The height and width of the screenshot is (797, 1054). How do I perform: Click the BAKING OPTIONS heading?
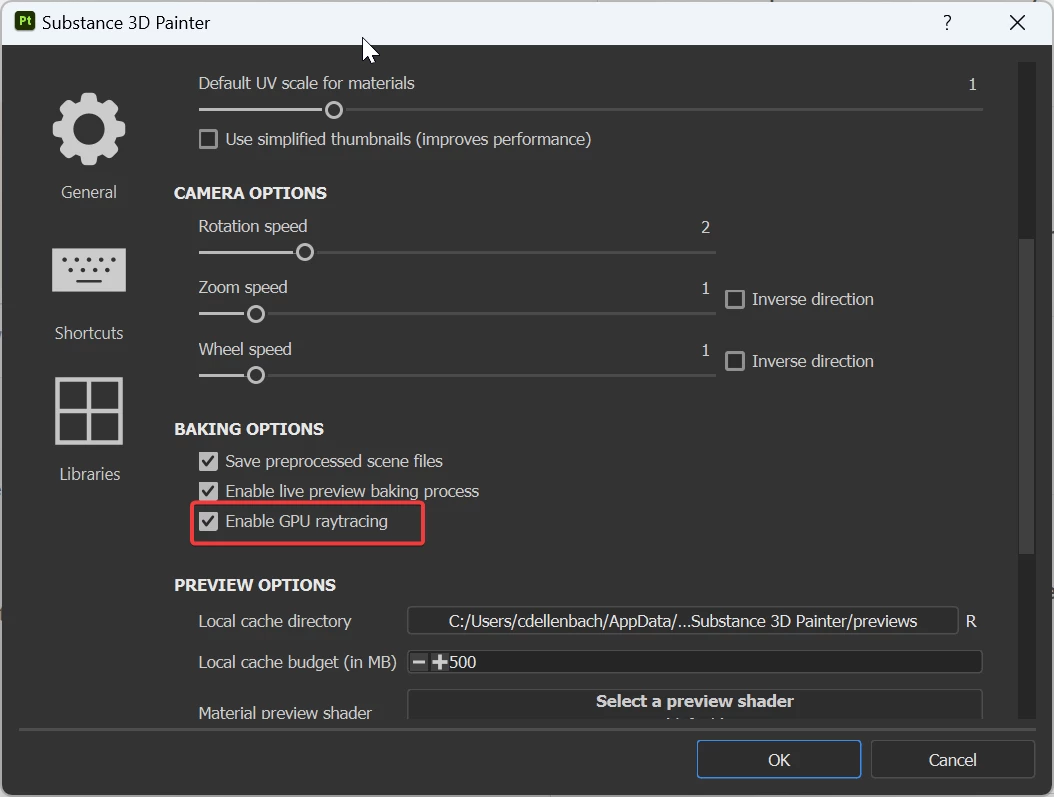click(x=249, y=429)
